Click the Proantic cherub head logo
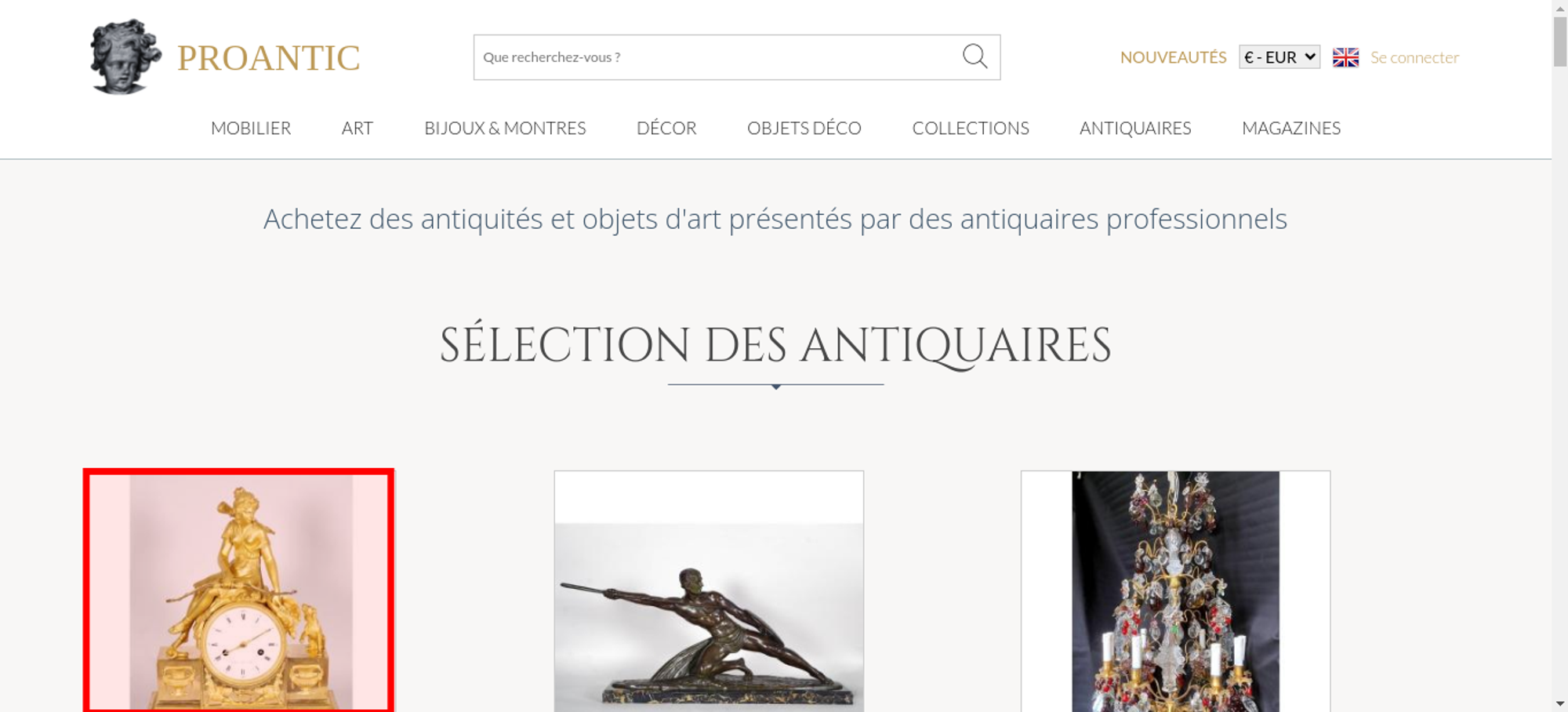1568x712 pixels. point(125,57)
